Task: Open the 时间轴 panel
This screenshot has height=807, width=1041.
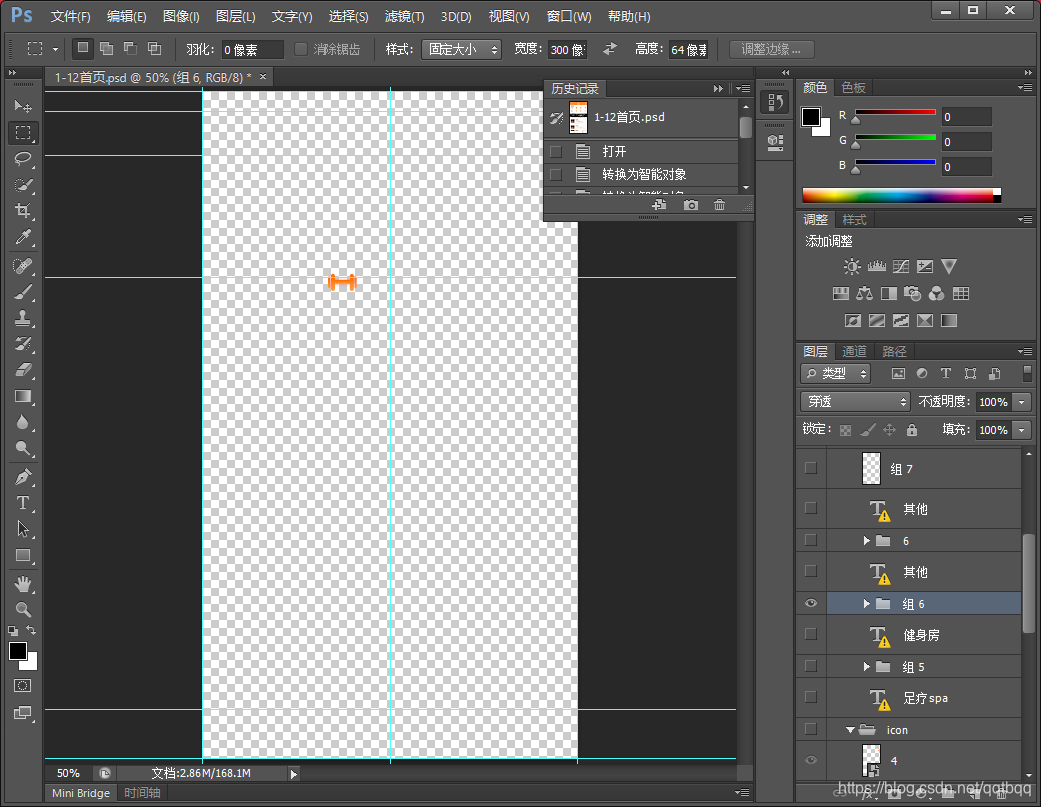Action: 142,793
